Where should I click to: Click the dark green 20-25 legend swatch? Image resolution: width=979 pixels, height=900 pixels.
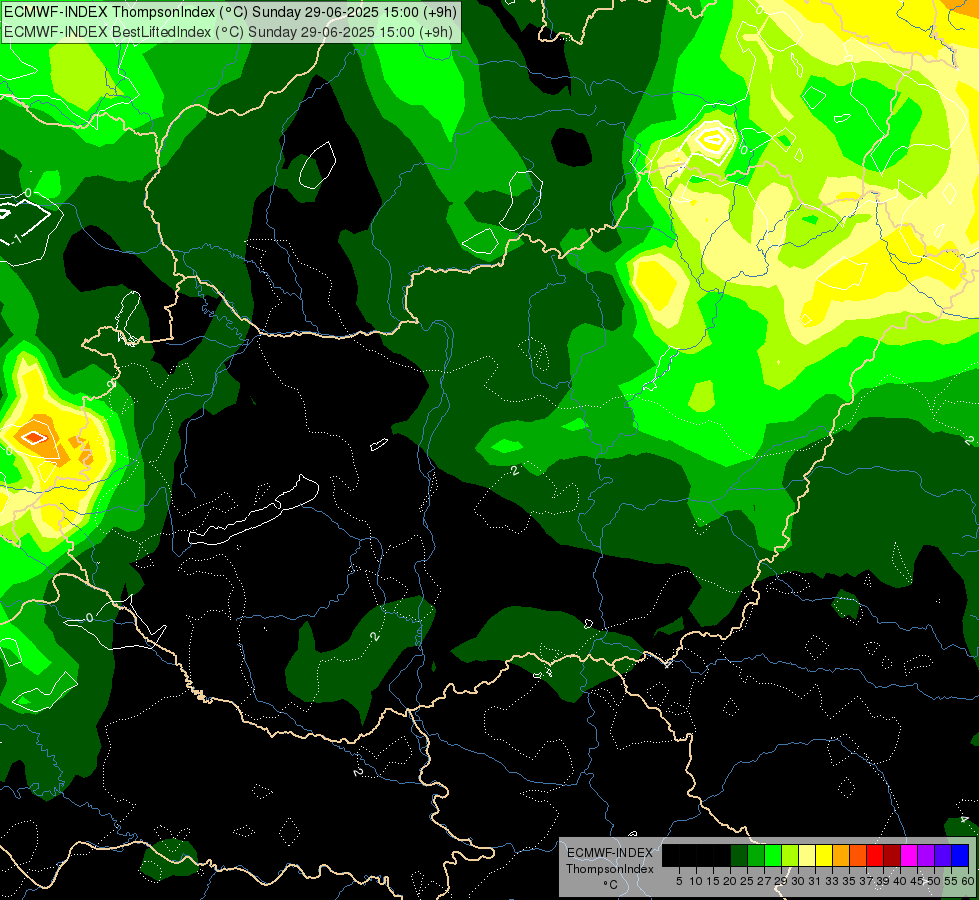point(739,855)
